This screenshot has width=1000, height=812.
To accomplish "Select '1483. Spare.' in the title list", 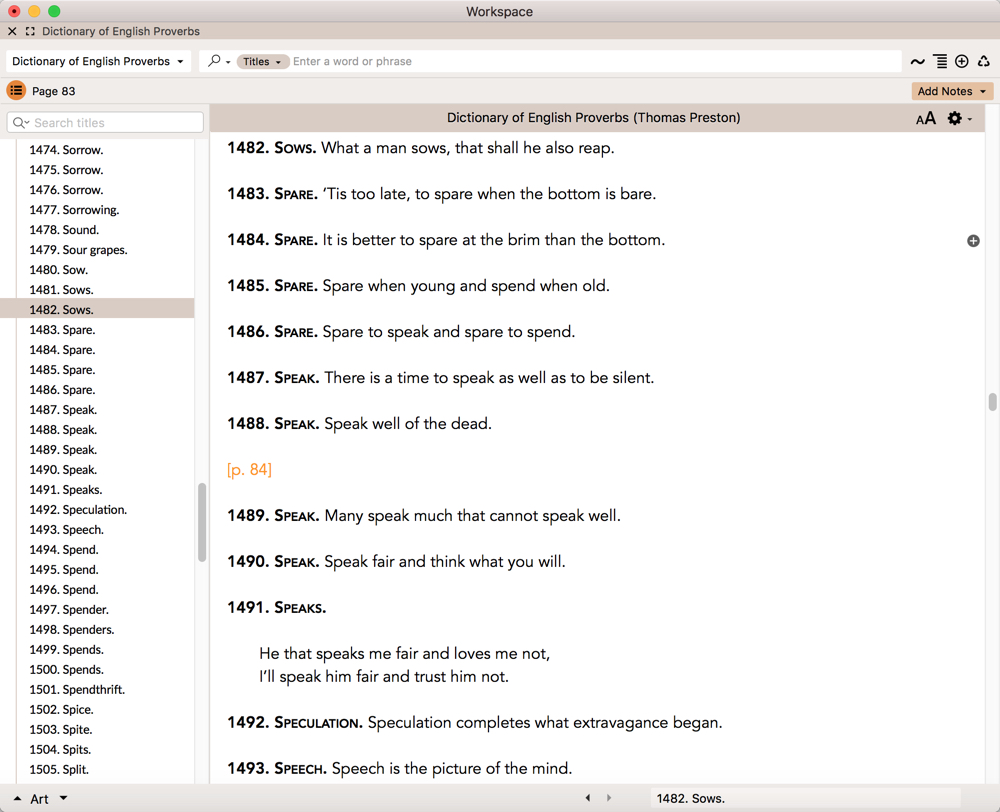I will coord(62,330).
